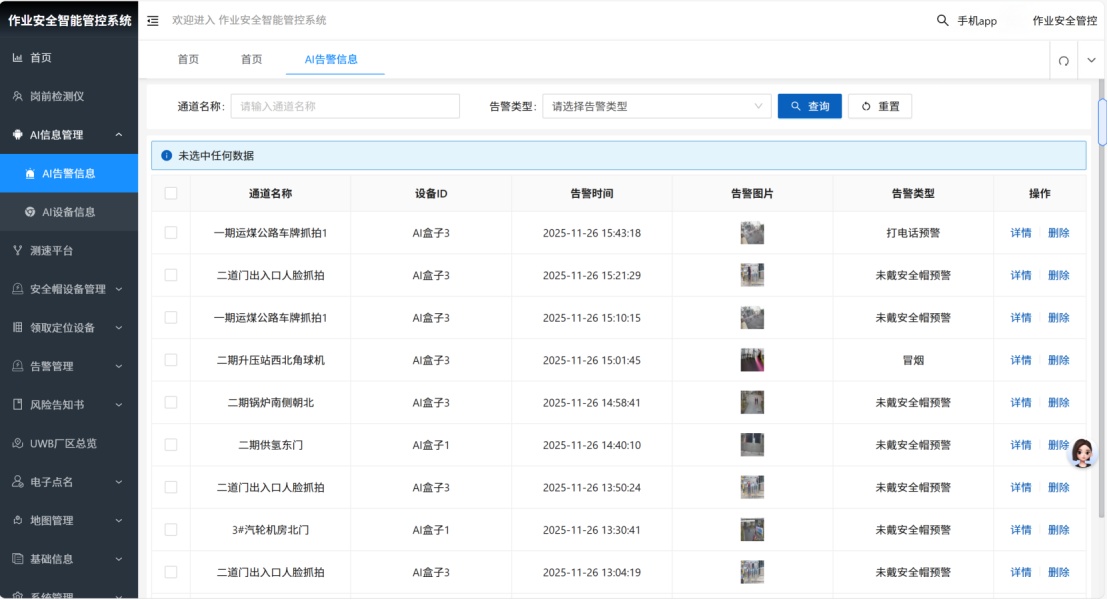Check the row for 二期升压站西北角球机
The width and height of the screenshot is (1108, 600).
pos(171,360)
